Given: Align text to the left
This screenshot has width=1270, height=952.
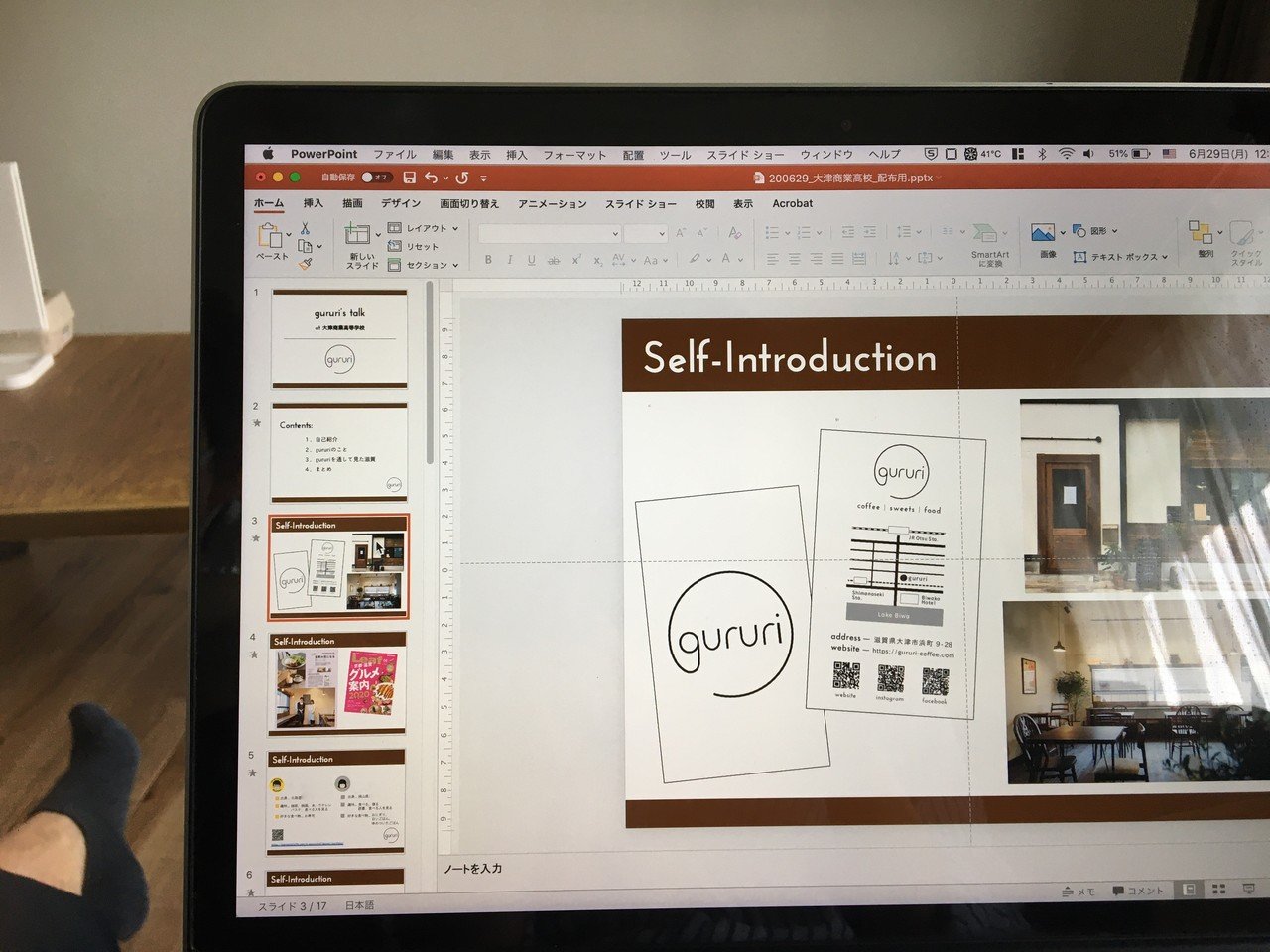Looking at the screenshot, I should tap(773, 259).
